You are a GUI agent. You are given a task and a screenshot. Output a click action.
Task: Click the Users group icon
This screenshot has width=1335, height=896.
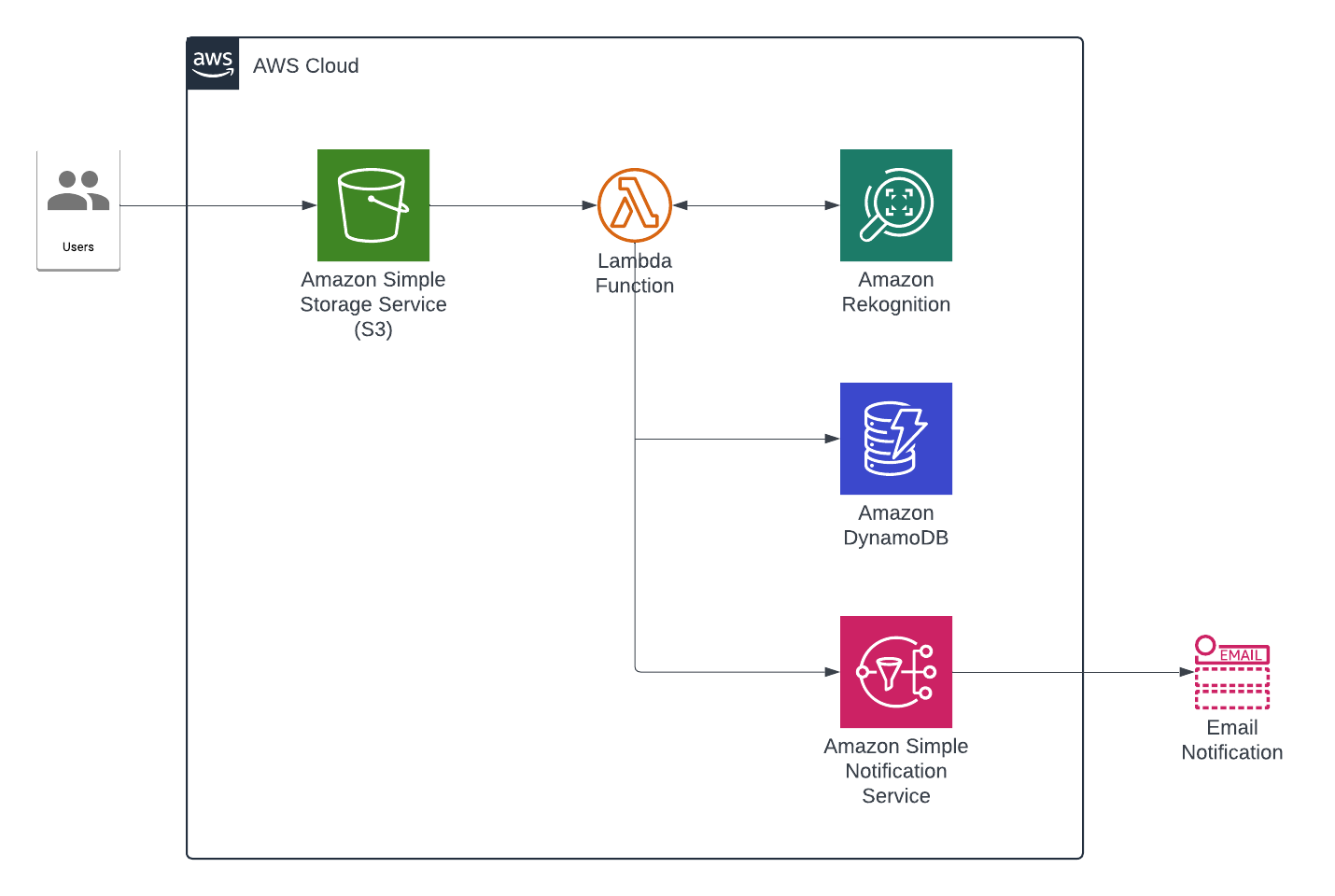click(78, 190)
